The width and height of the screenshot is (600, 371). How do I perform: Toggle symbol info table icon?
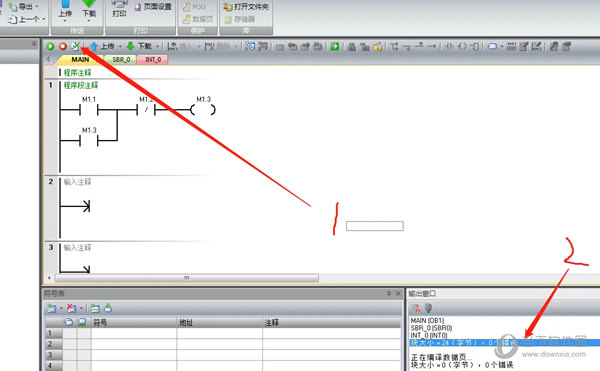511,46
